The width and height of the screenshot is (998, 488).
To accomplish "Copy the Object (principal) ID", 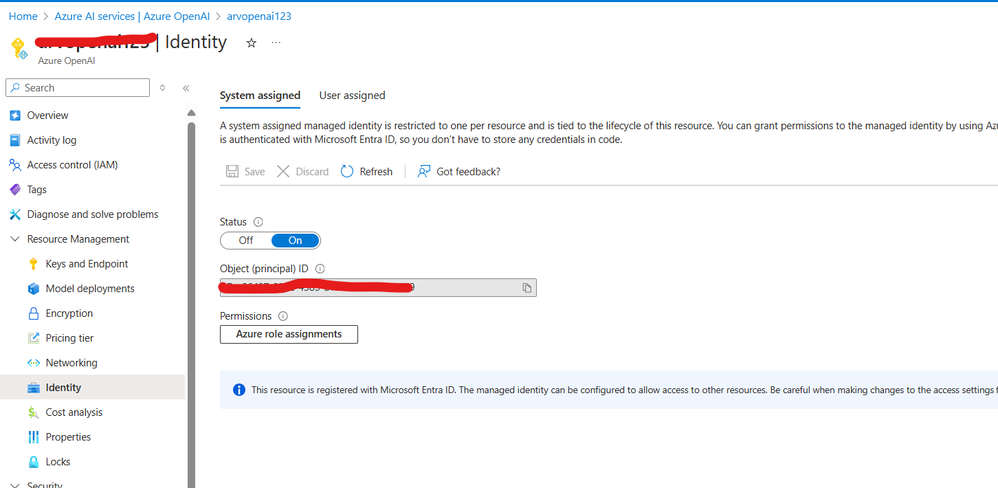I will coord(527,288).
